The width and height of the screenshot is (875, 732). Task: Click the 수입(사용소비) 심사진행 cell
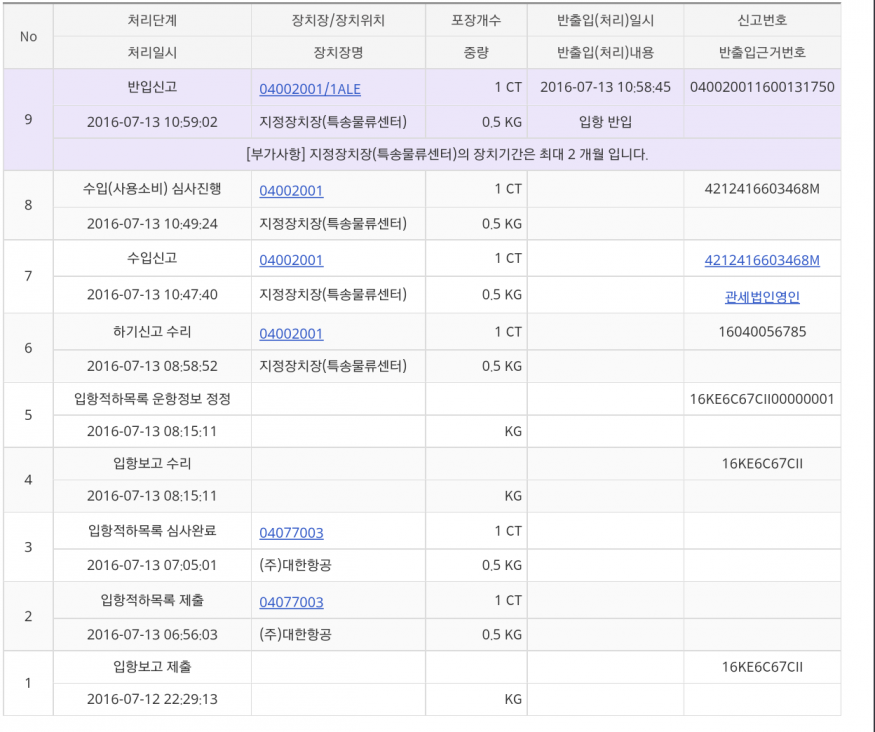coord(152,189)
